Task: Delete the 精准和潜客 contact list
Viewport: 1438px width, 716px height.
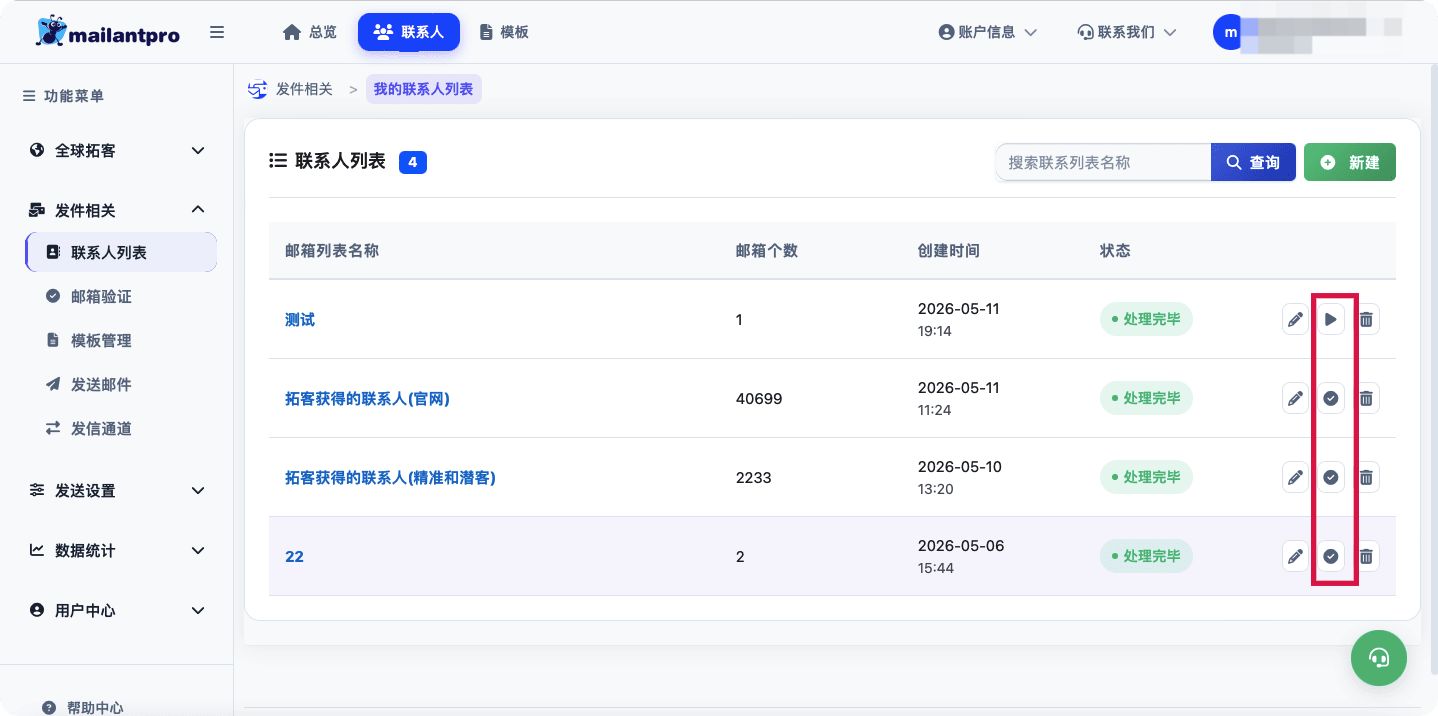Action: [x=1366, y=477]
